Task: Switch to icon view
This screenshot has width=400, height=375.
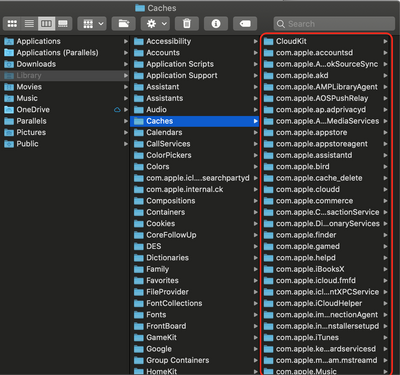Action: (x=12, y=24)
